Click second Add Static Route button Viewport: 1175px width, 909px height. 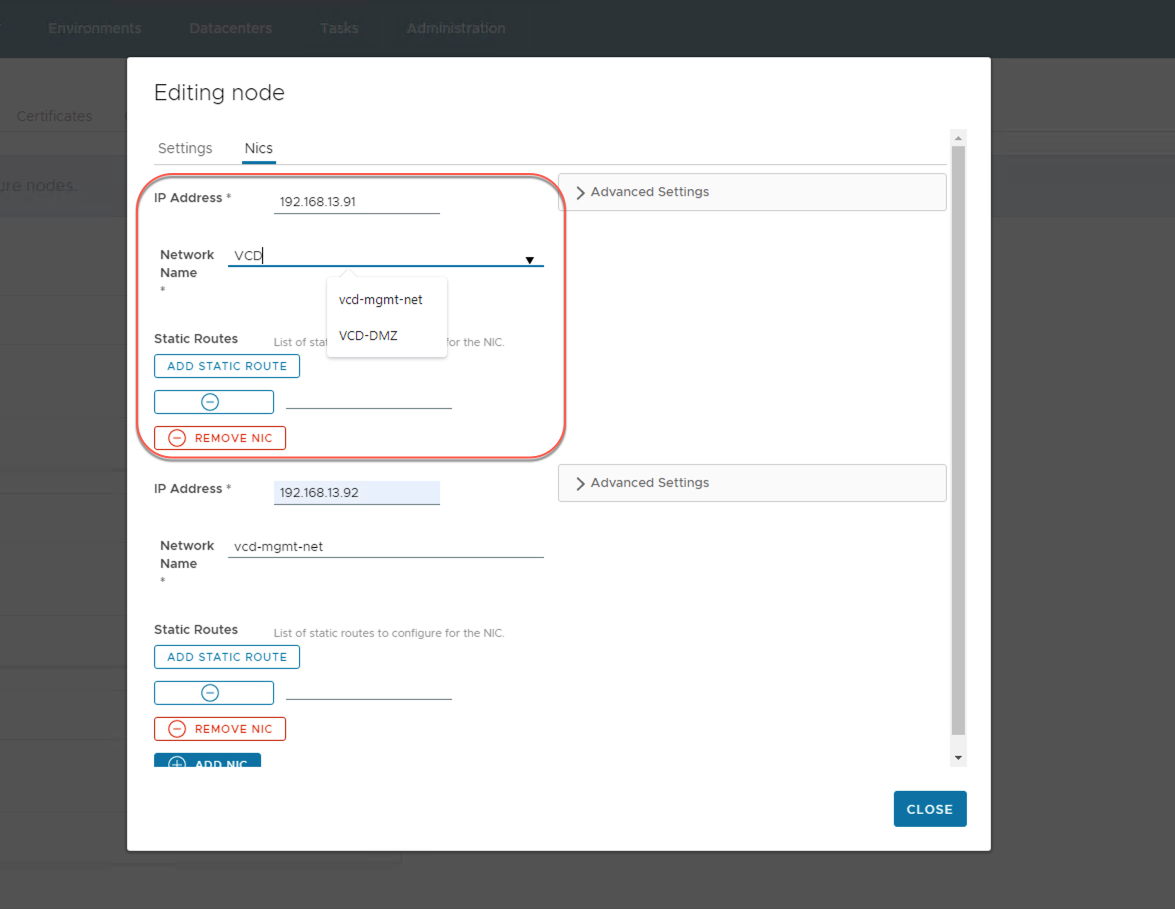coord(227,657)
